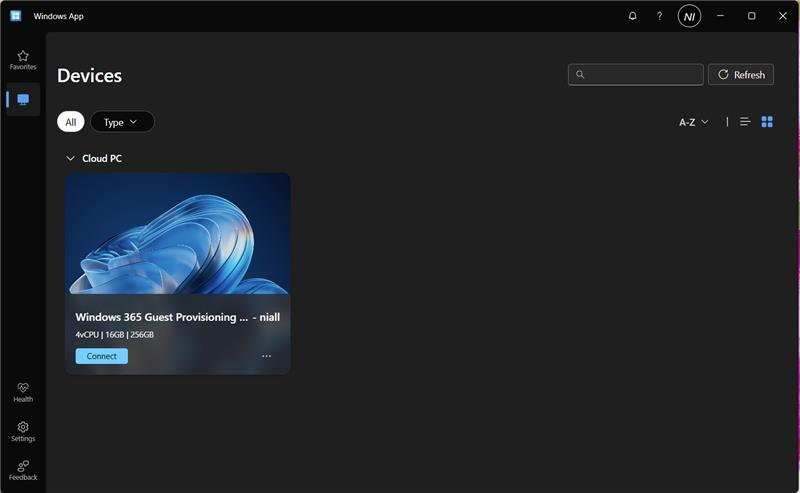Click the Windows 365 Cloud PC thumbnail
The width and height of the screenshot is (800, 493).
pyautogui.click(x=178, y=234)
